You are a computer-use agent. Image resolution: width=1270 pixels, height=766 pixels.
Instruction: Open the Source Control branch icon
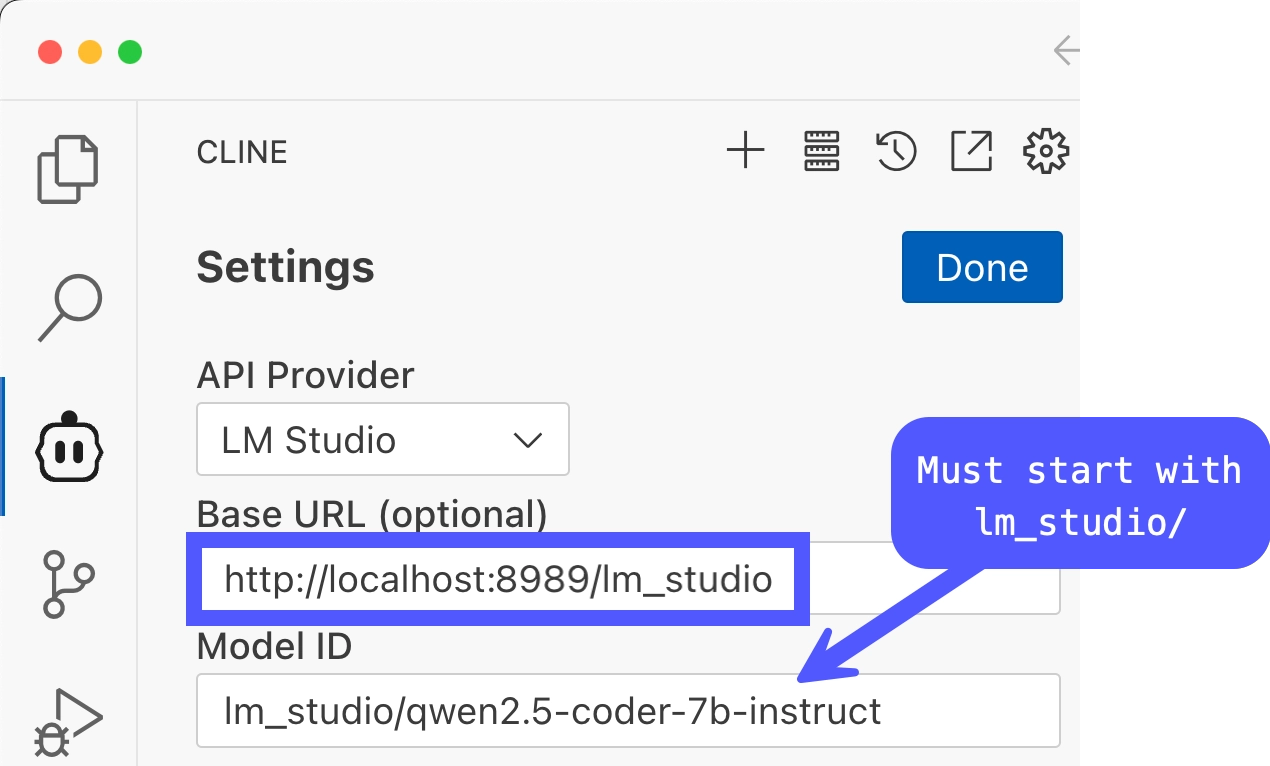(x=69, y=583)
